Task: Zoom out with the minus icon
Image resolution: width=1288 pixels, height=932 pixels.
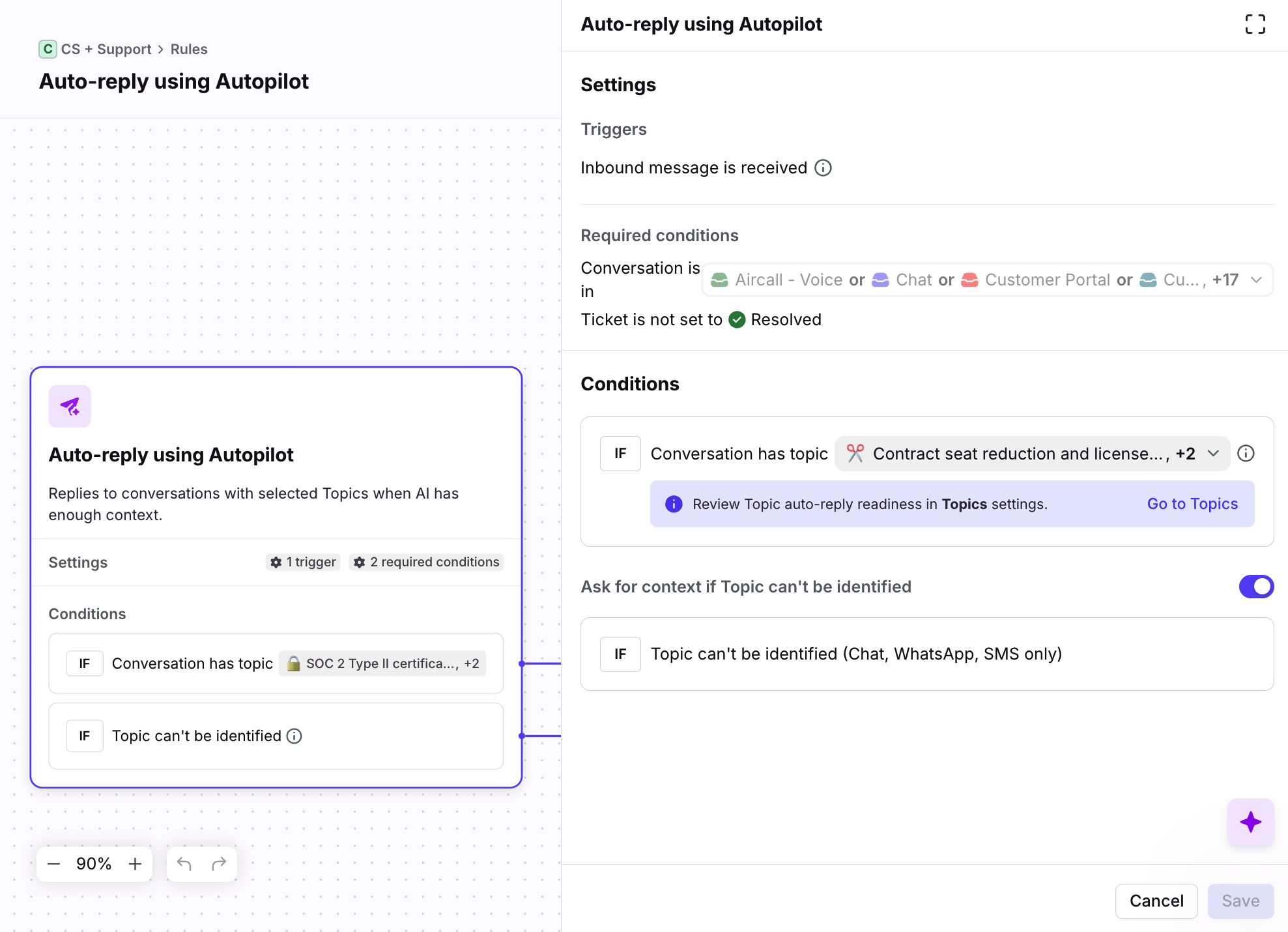Action: [x=54, y=864]
